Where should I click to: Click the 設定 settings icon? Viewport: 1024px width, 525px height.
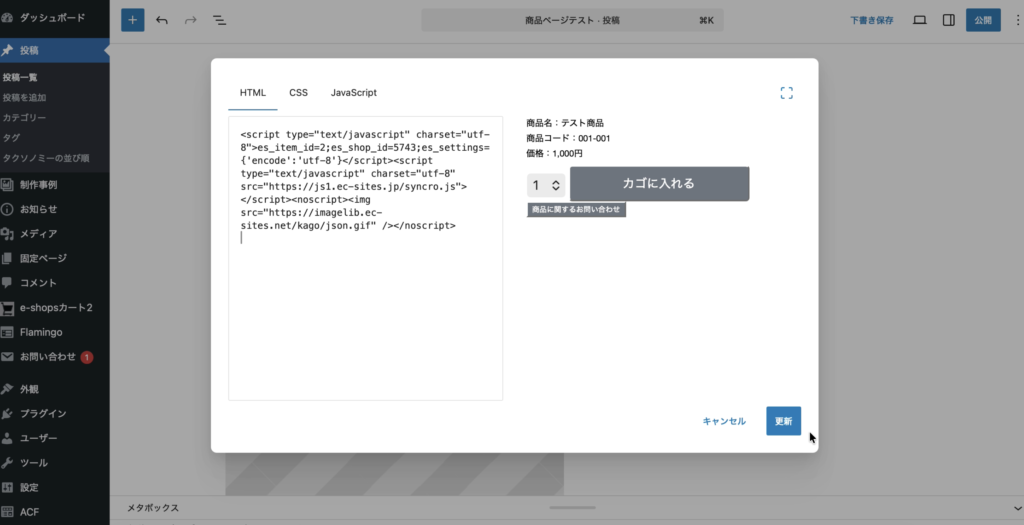click(7, 487)
